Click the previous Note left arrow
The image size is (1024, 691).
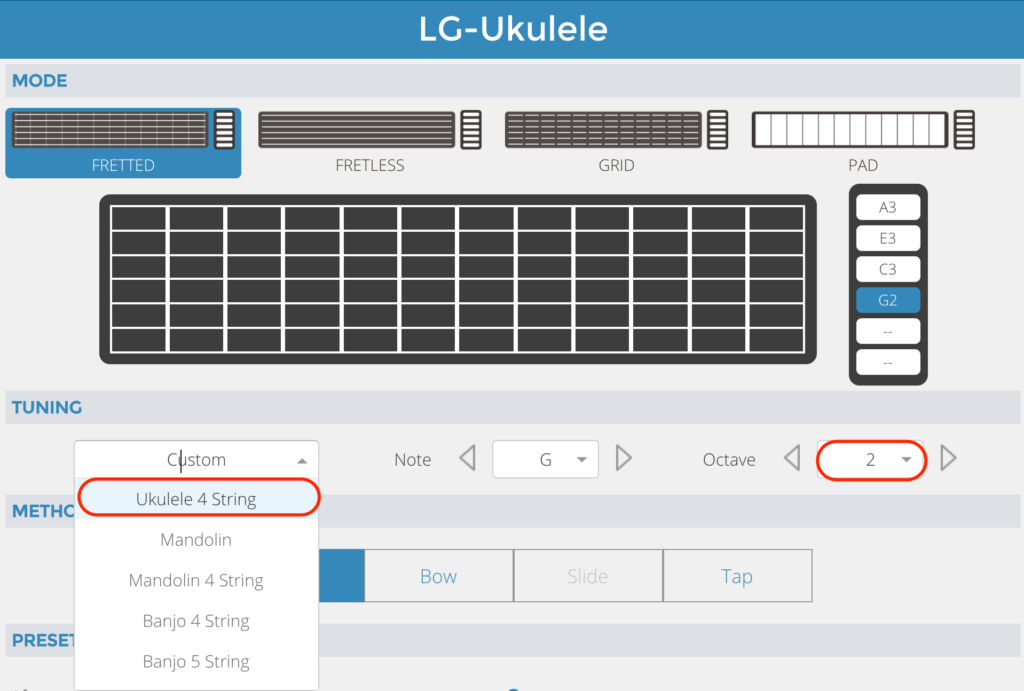[x=467, y=459]
